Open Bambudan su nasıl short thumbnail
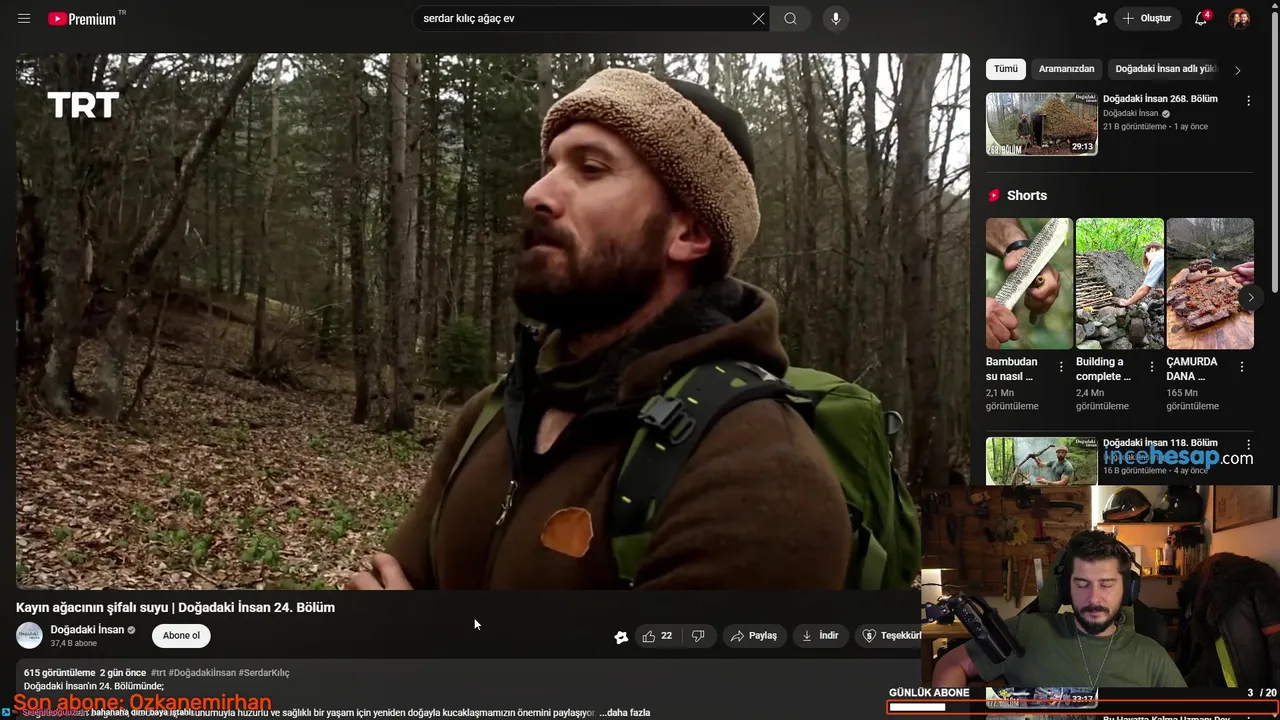This screenshot has height=720, width=1280. (1029, 283)
